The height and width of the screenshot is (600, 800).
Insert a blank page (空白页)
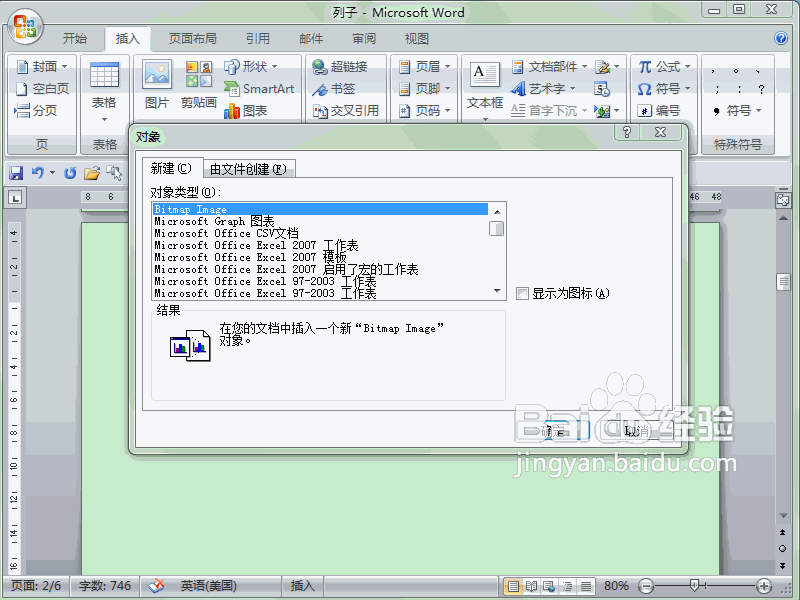click(42, 89)
